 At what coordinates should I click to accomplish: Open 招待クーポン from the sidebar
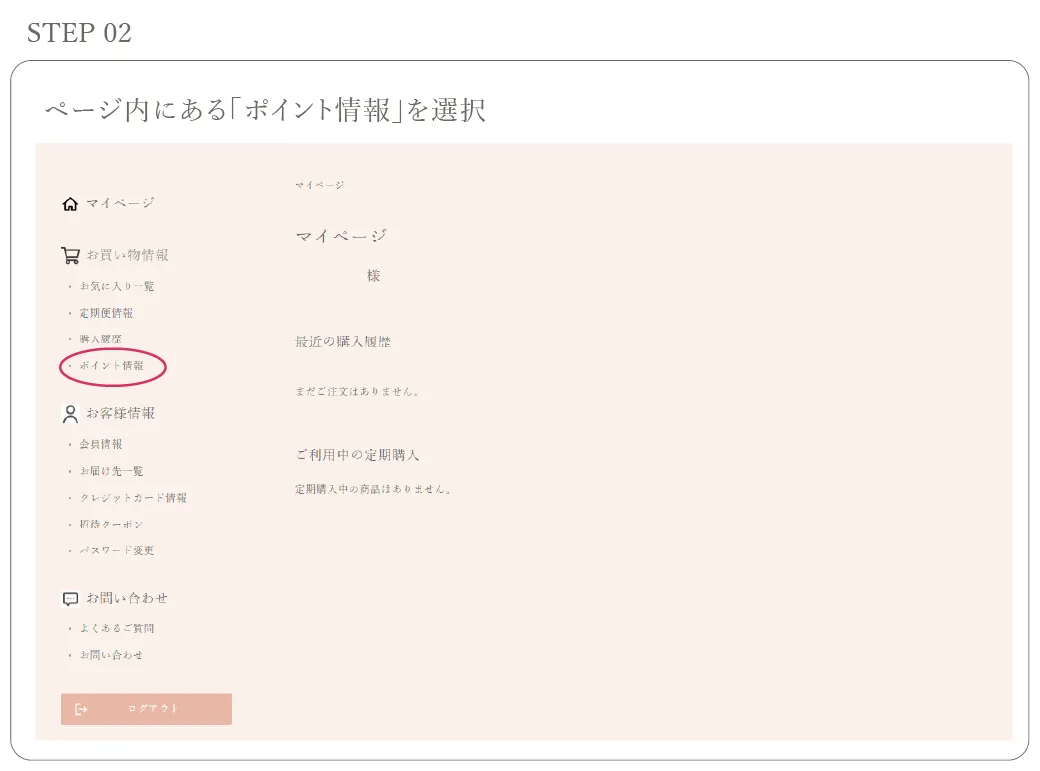110,524
